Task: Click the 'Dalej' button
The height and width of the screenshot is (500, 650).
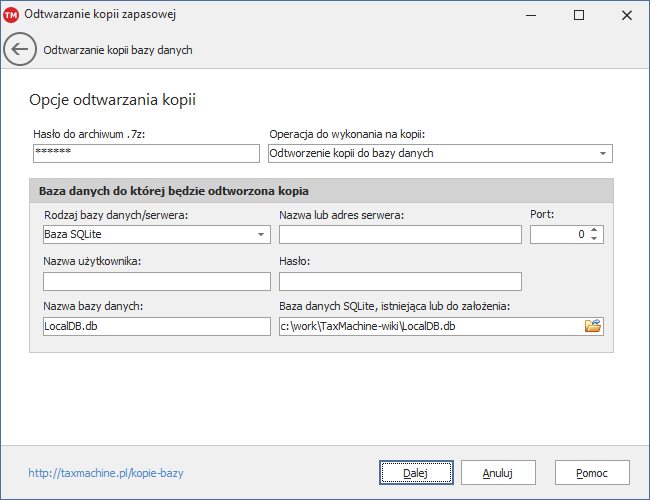Action: coord(416,472)
